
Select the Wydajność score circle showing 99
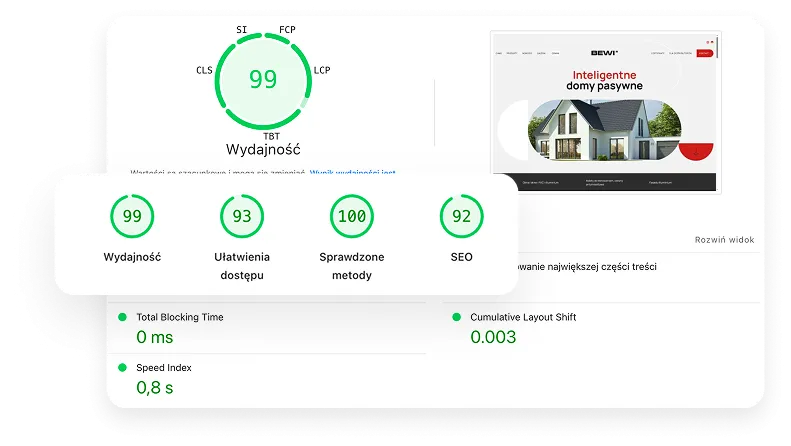(132, 216)
